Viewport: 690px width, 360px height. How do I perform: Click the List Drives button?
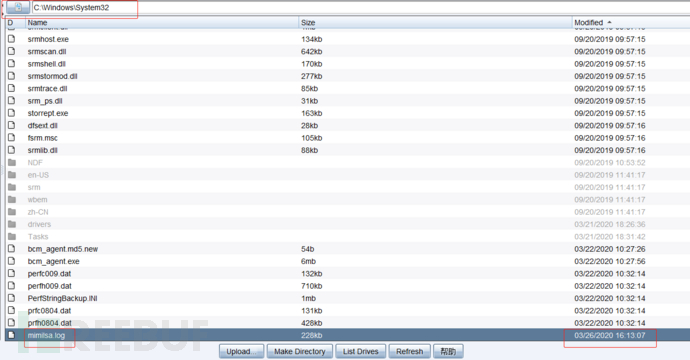point(360,351)
